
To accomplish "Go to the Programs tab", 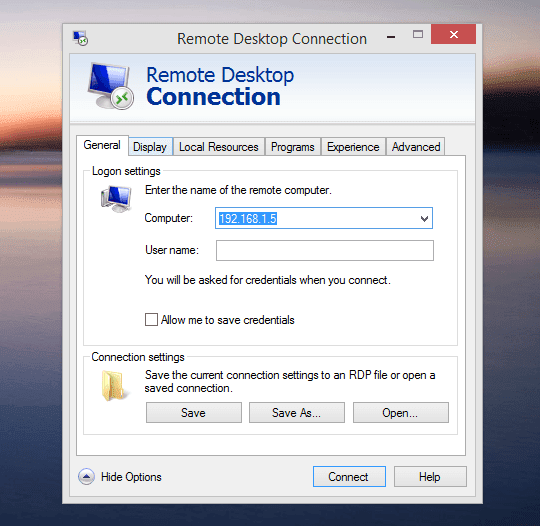I will pyautogui.click(x=293, y=147).
